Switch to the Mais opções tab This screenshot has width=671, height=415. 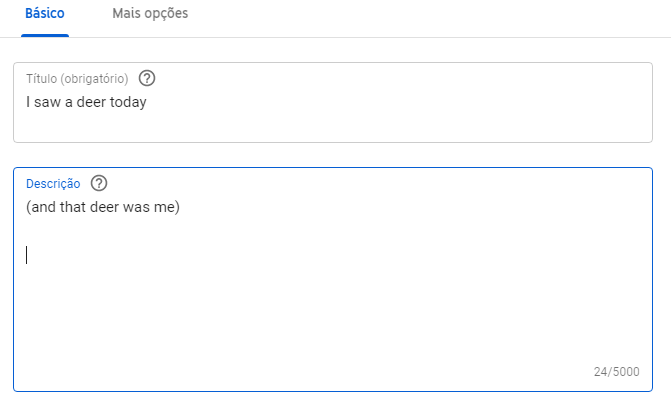click(x=150, y=13)
